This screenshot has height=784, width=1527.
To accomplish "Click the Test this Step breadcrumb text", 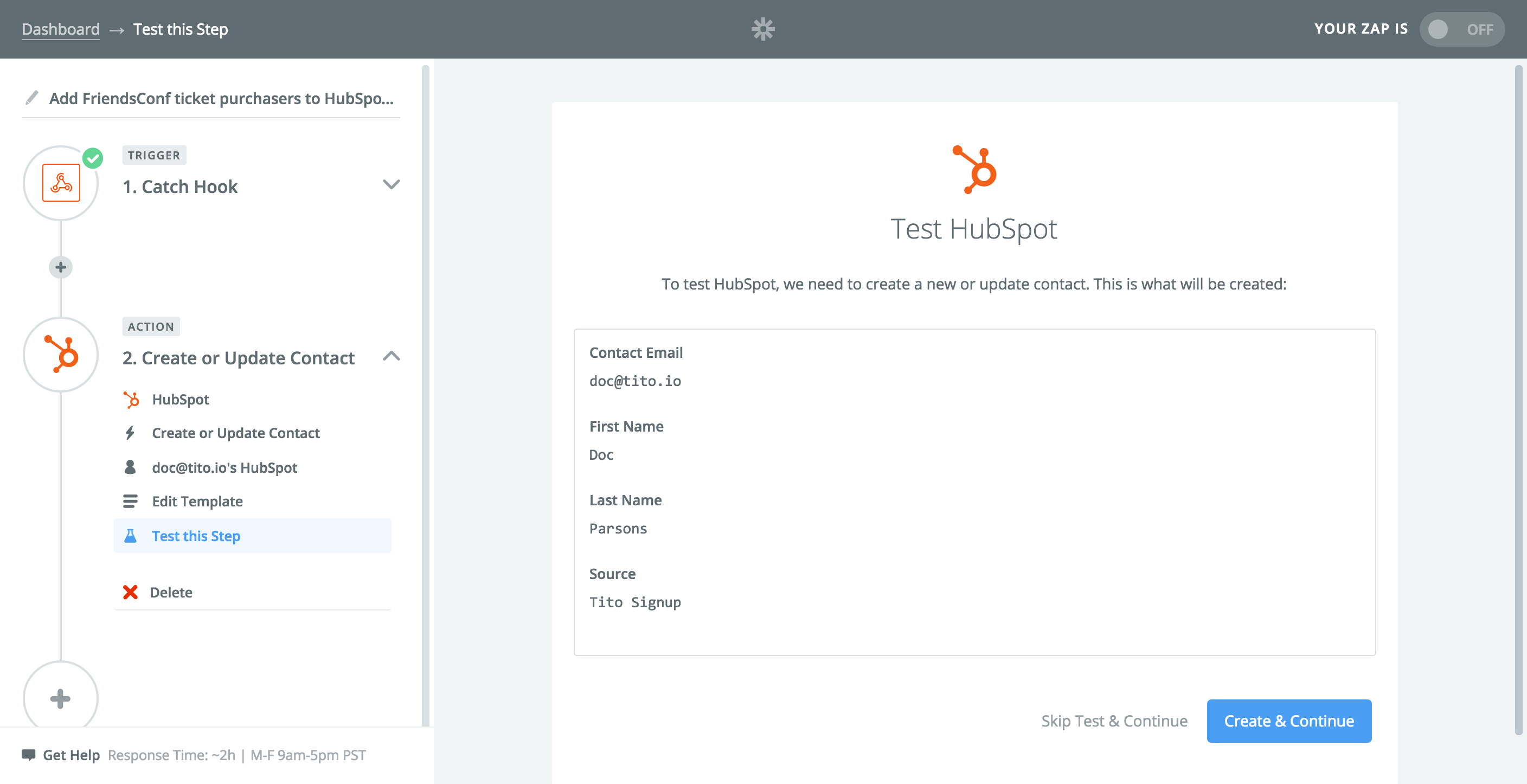I will [x=180, y=29].
